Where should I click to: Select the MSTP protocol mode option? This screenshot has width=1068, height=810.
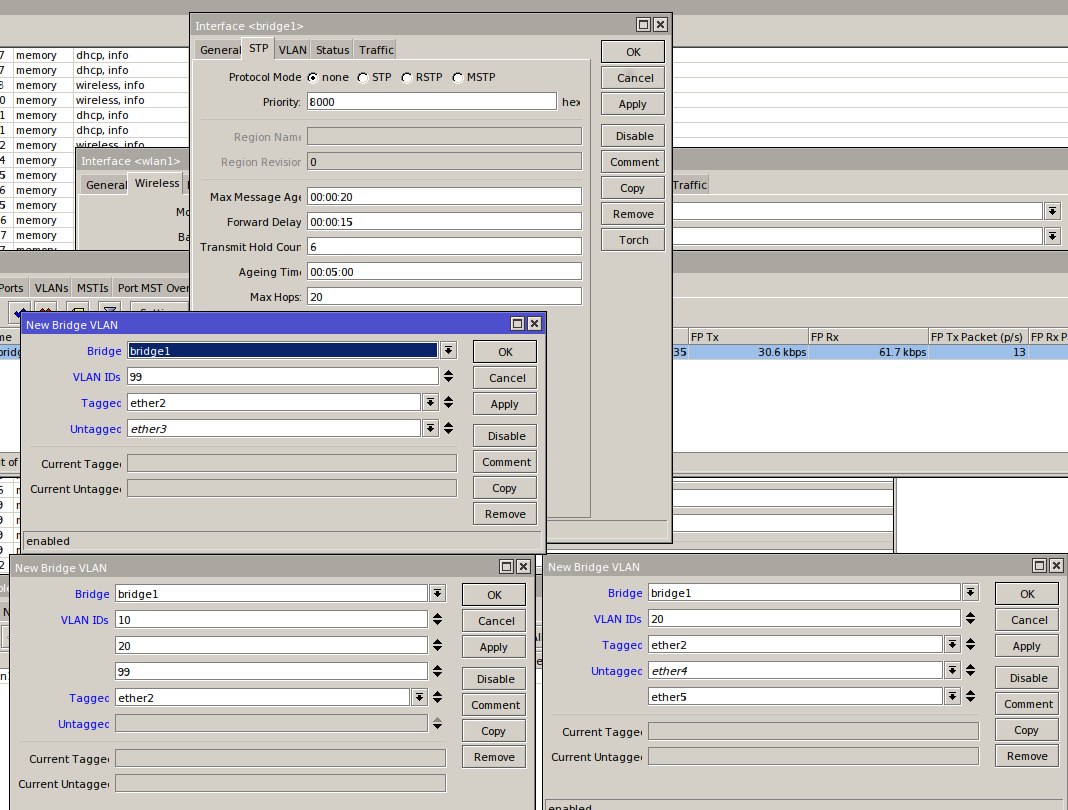pyautogui.click(x=457, y=78)
